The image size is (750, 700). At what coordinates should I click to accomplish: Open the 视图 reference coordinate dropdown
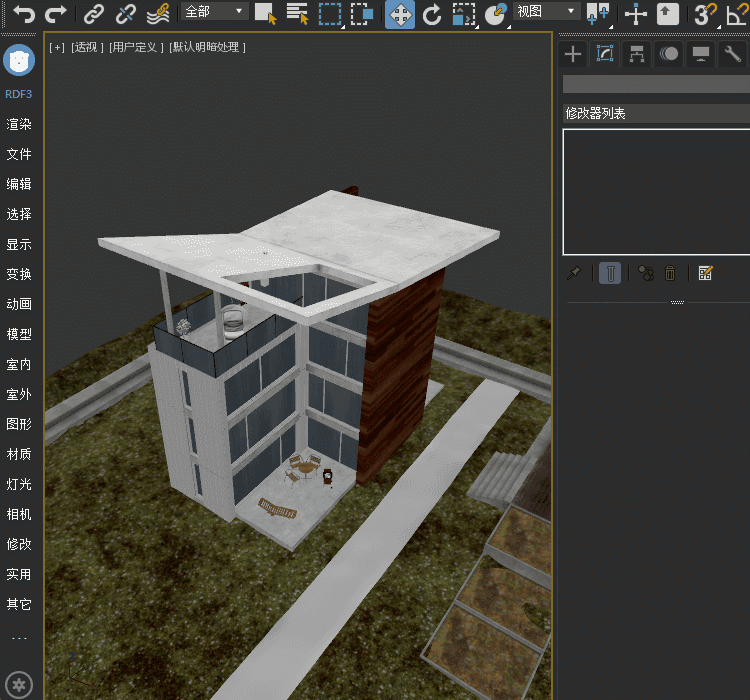(546, 12)
